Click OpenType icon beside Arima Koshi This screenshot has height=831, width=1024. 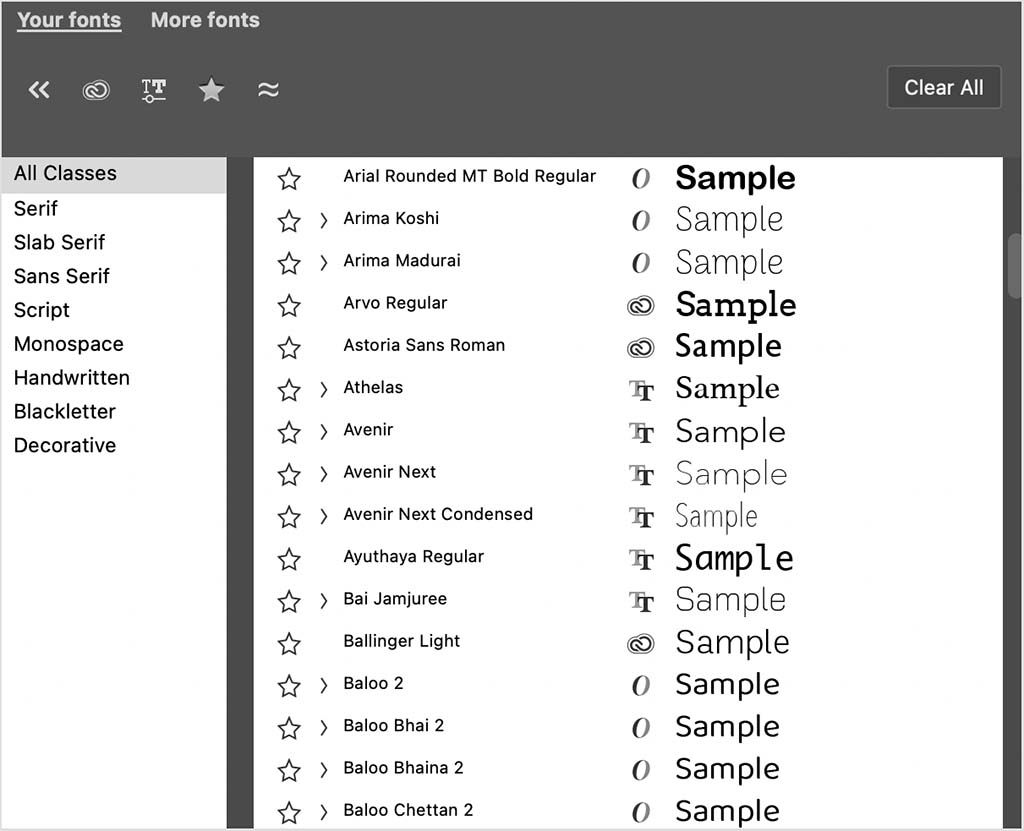641,221
